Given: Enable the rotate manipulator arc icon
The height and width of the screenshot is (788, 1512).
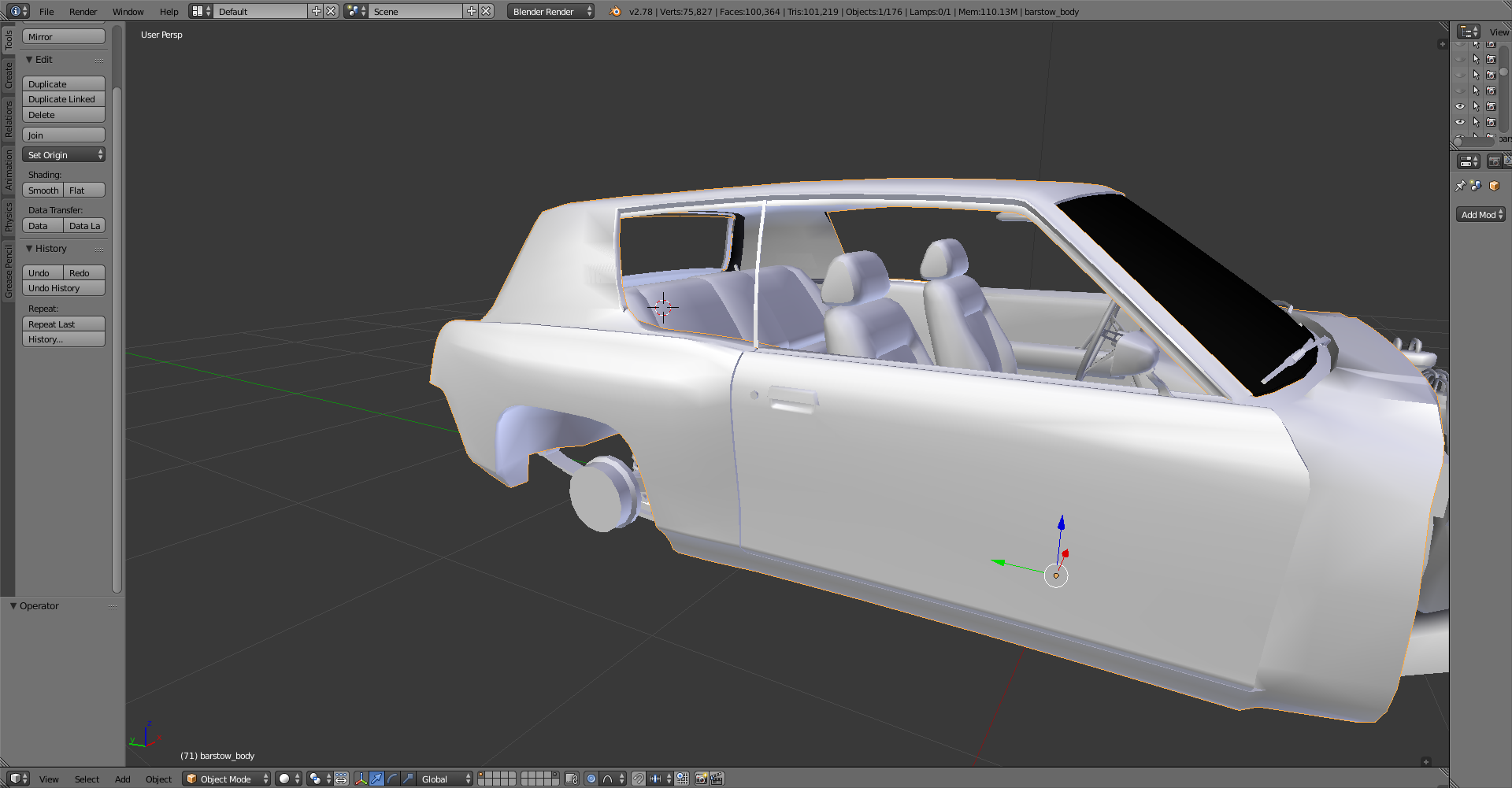Looking at the screenshot, I should (x=392, y=779).
